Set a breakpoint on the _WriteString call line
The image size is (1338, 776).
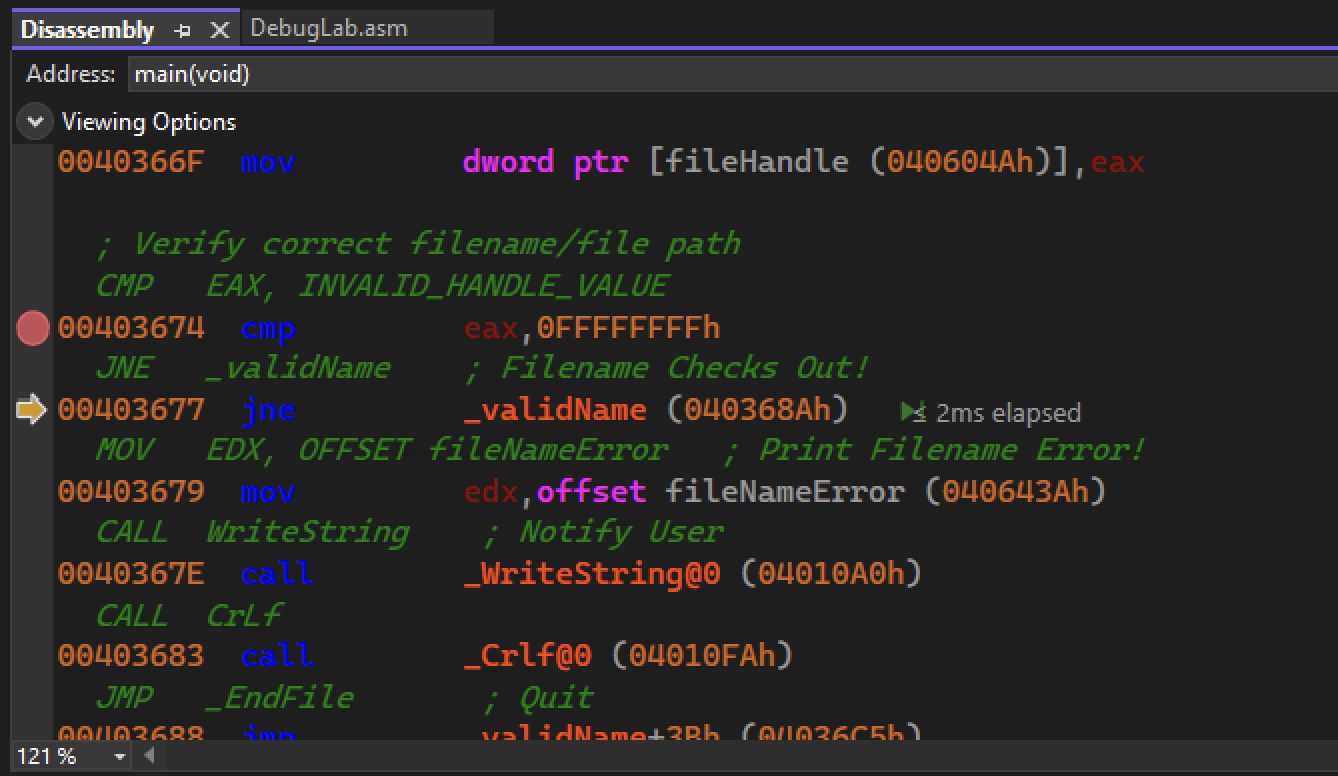pos(31,573)
